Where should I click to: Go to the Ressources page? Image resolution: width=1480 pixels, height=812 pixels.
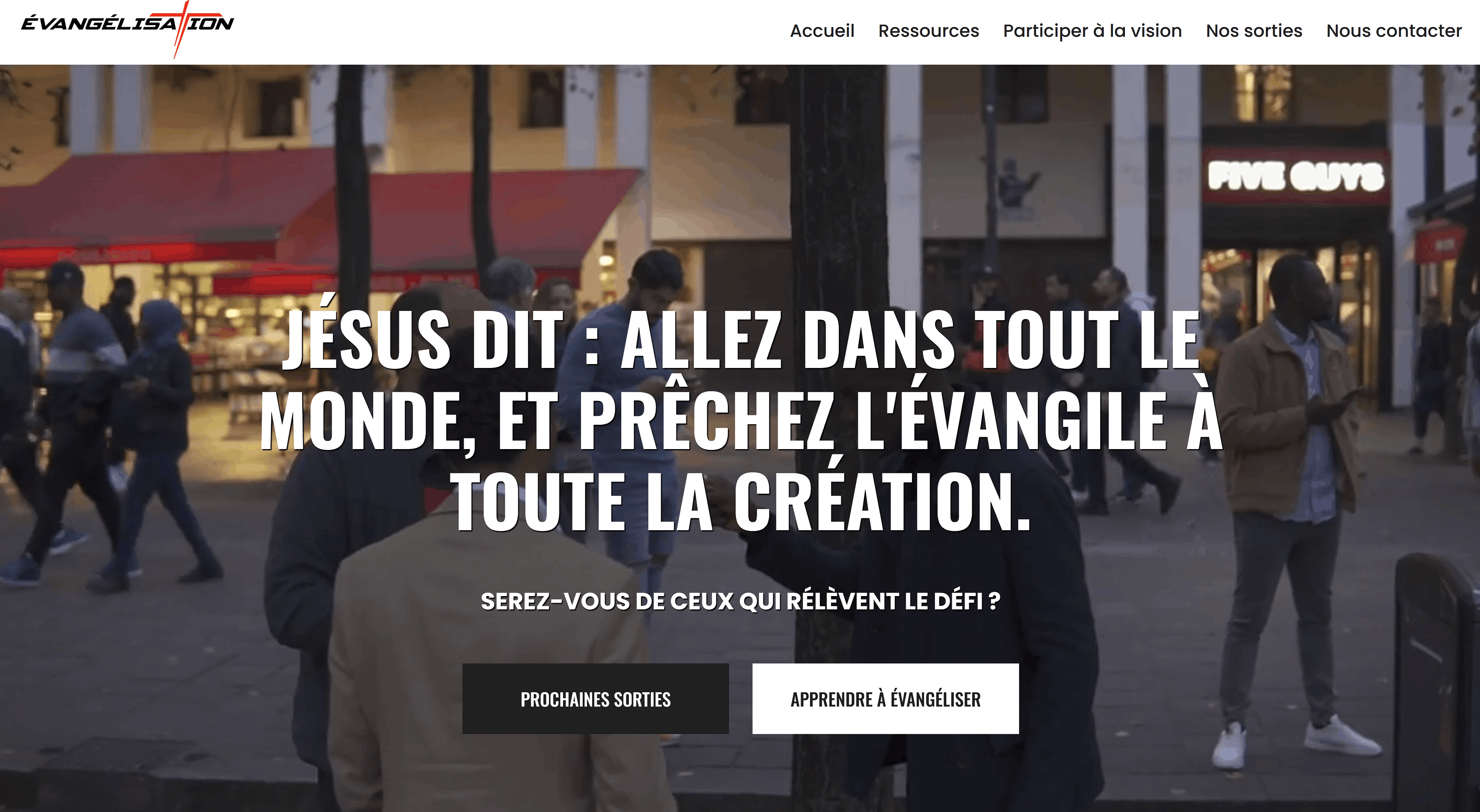tap(929, 31)
